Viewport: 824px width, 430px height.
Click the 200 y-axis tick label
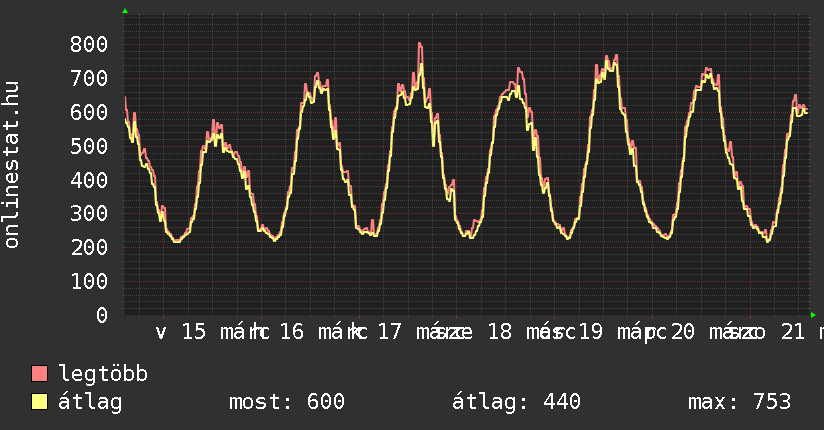(x=89, y=247)
